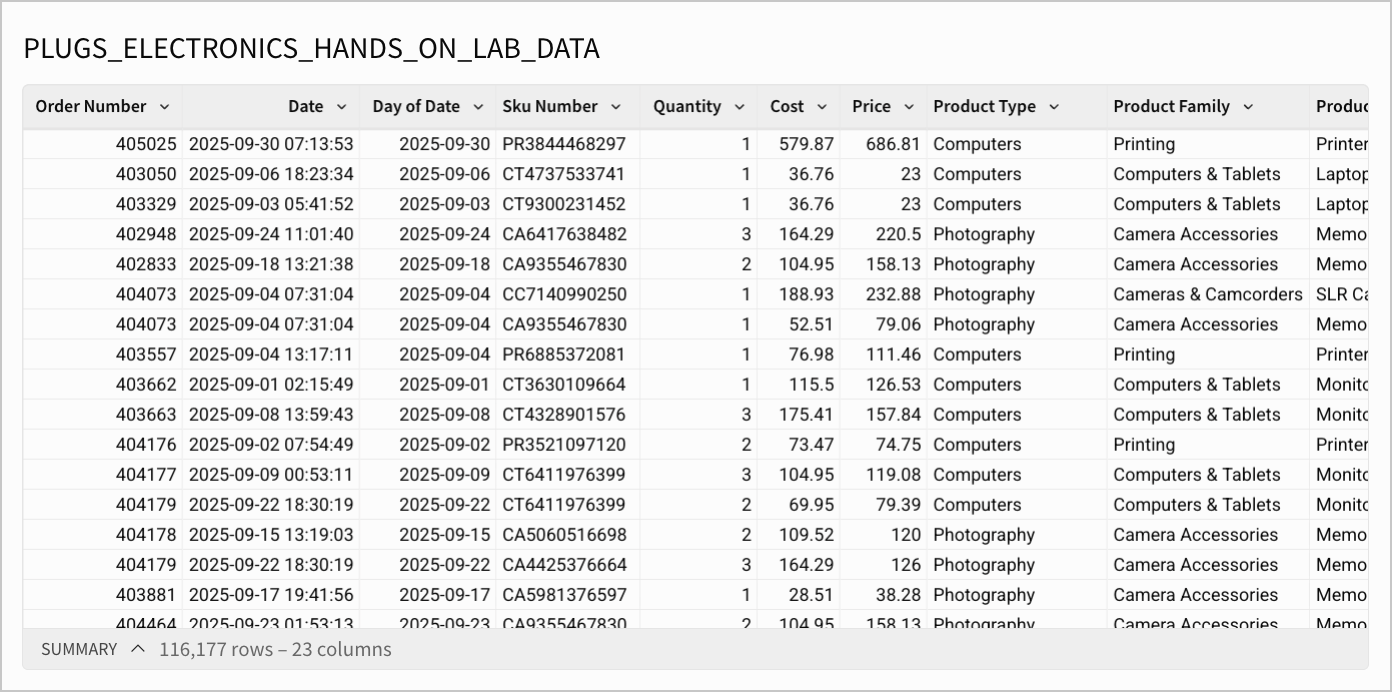Select the table title PLUGS_ELECTRONICS_HANDS_ON_LAB_DATA
The height and width of the screenshot is (692, 1392).
pos(312,47)
